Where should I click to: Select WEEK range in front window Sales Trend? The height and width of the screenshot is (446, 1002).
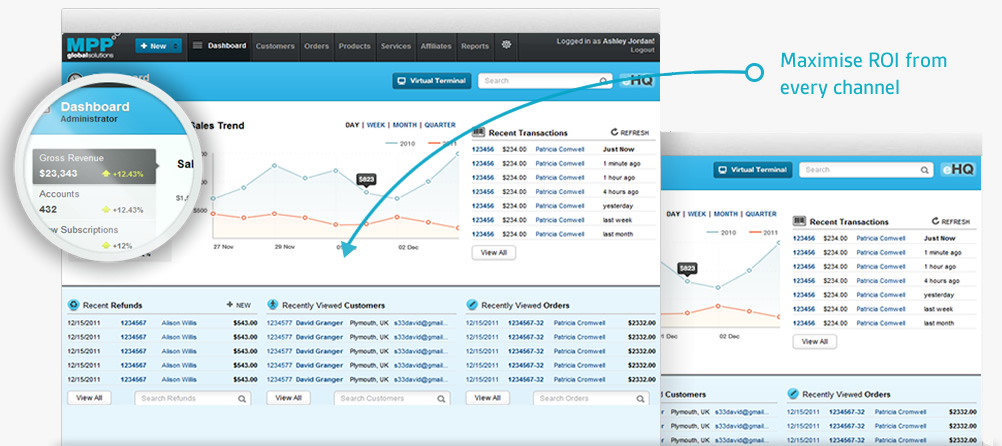tap(376, 125)
